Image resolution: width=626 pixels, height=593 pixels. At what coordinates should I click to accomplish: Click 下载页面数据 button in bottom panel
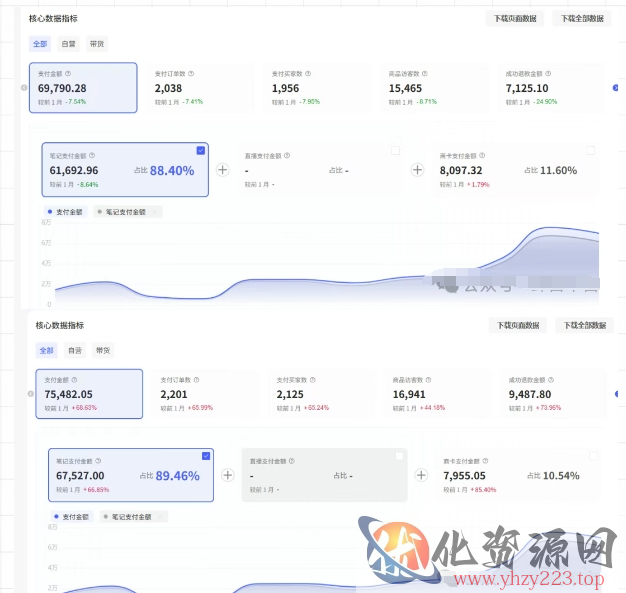tap(518, 325)
